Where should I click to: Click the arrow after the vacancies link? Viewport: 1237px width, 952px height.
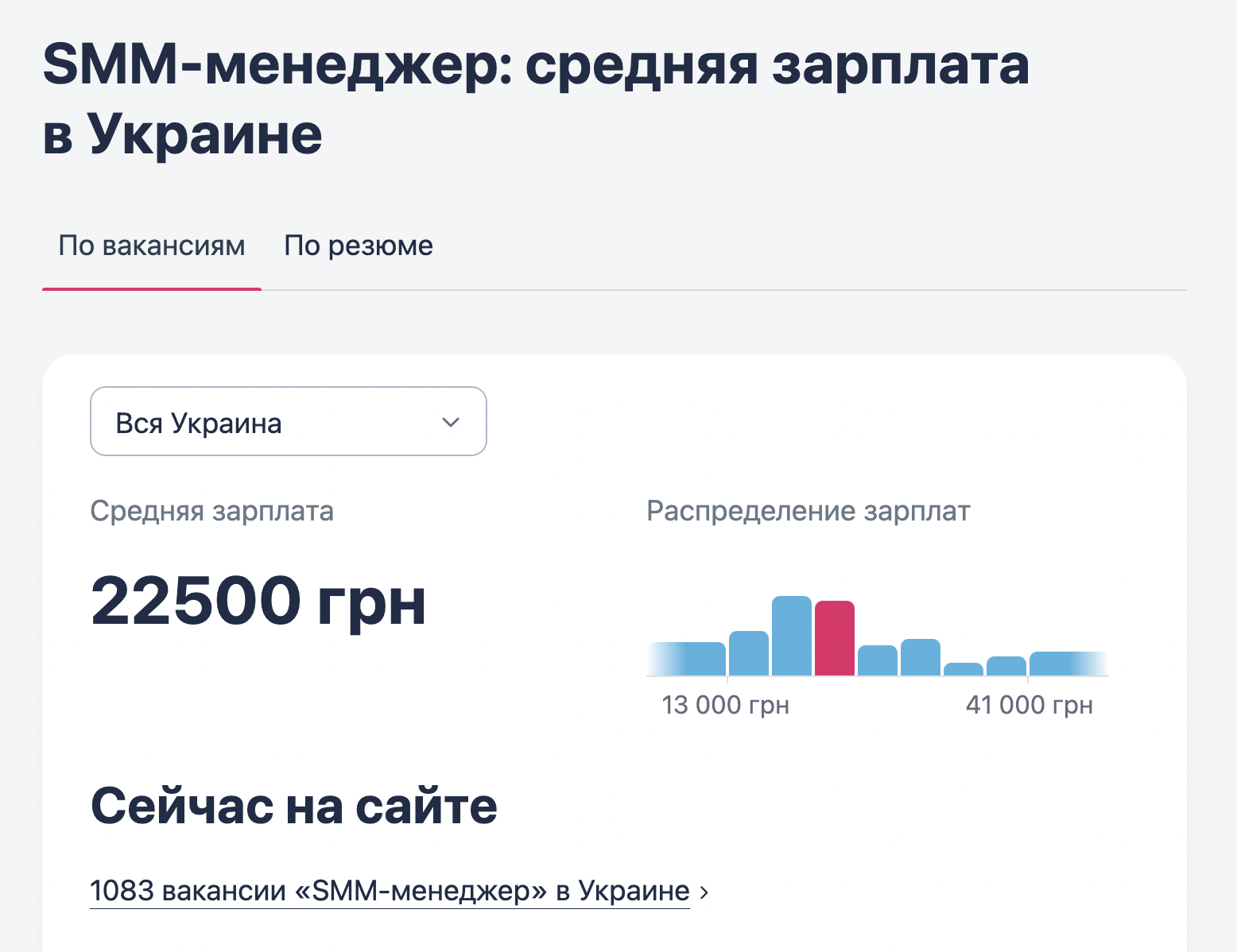[703, 890]
